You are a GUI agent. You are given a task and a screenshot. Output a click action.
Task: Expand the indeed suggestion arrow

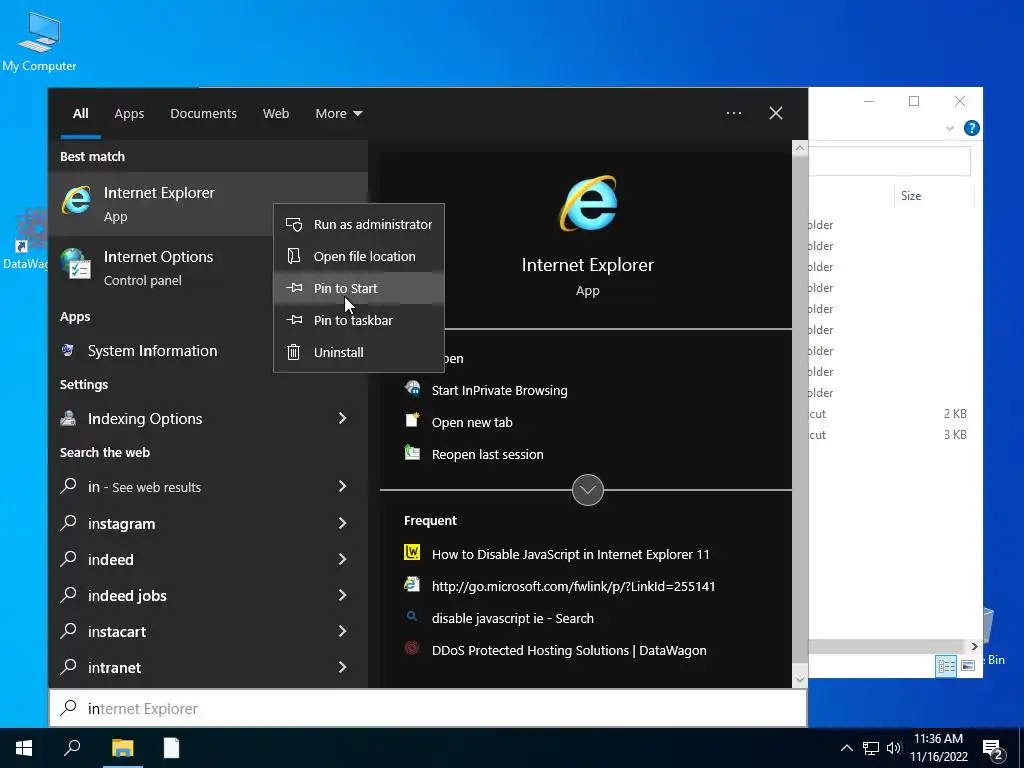(x=342, y=559)
